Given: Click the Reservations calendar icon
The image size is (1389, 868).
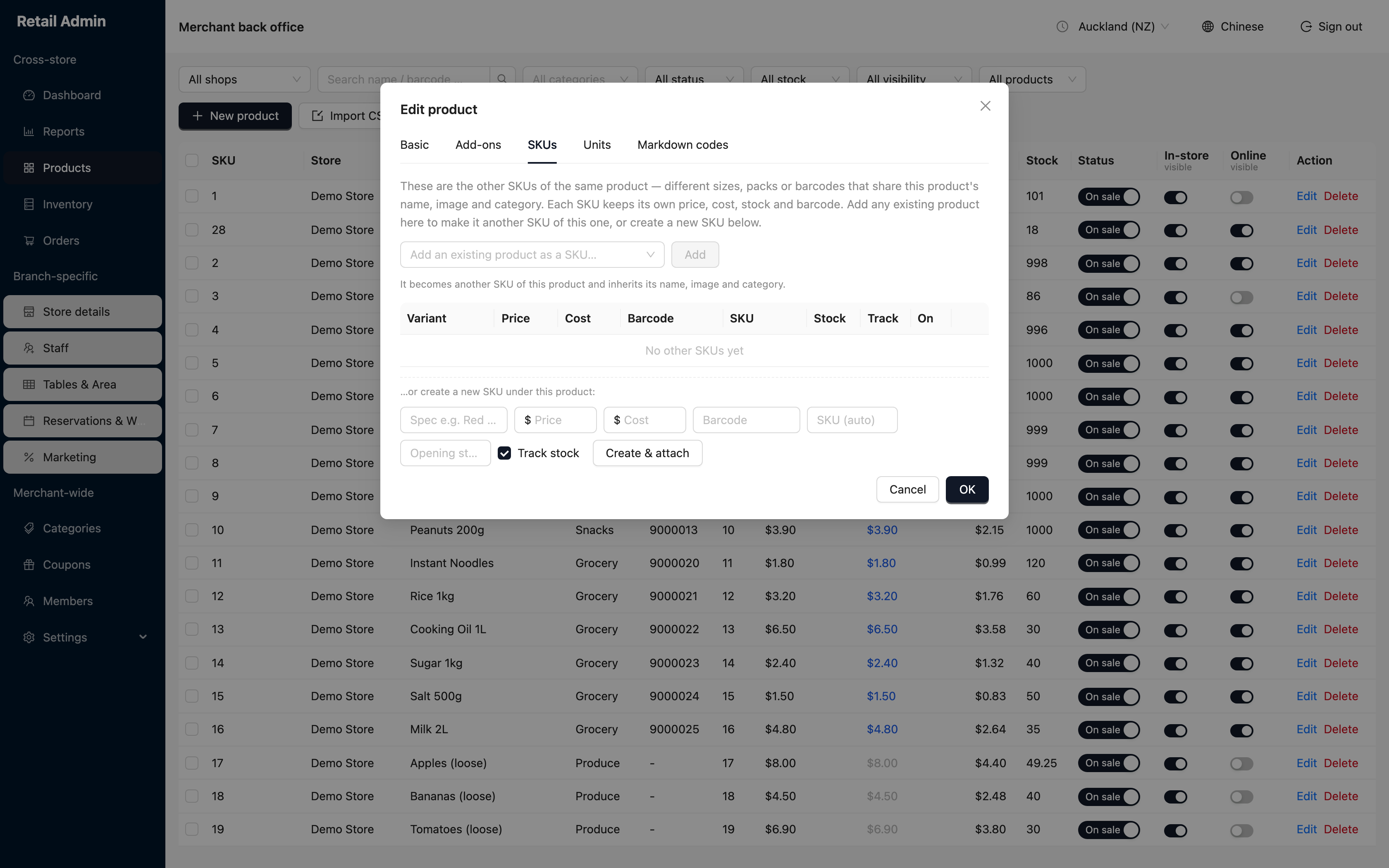Looking at the screenshot, I should click(x=29, y=421).
